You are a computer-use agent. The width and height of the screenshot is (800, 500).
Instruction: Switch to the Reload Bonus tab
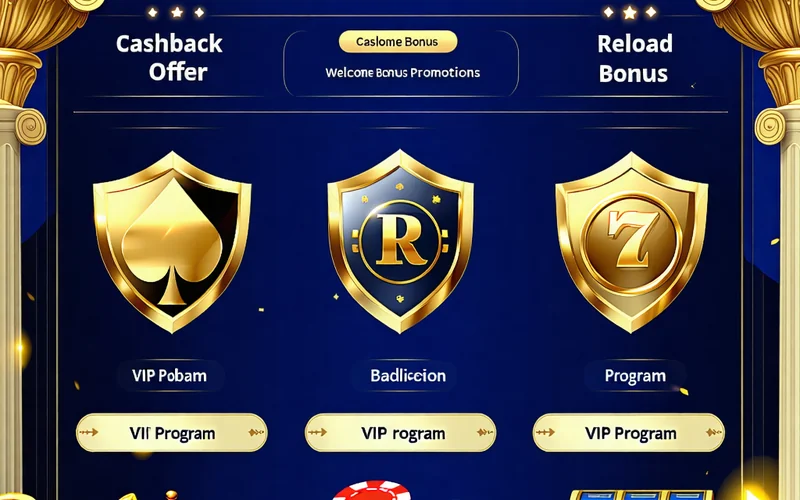tap(634, 59)
